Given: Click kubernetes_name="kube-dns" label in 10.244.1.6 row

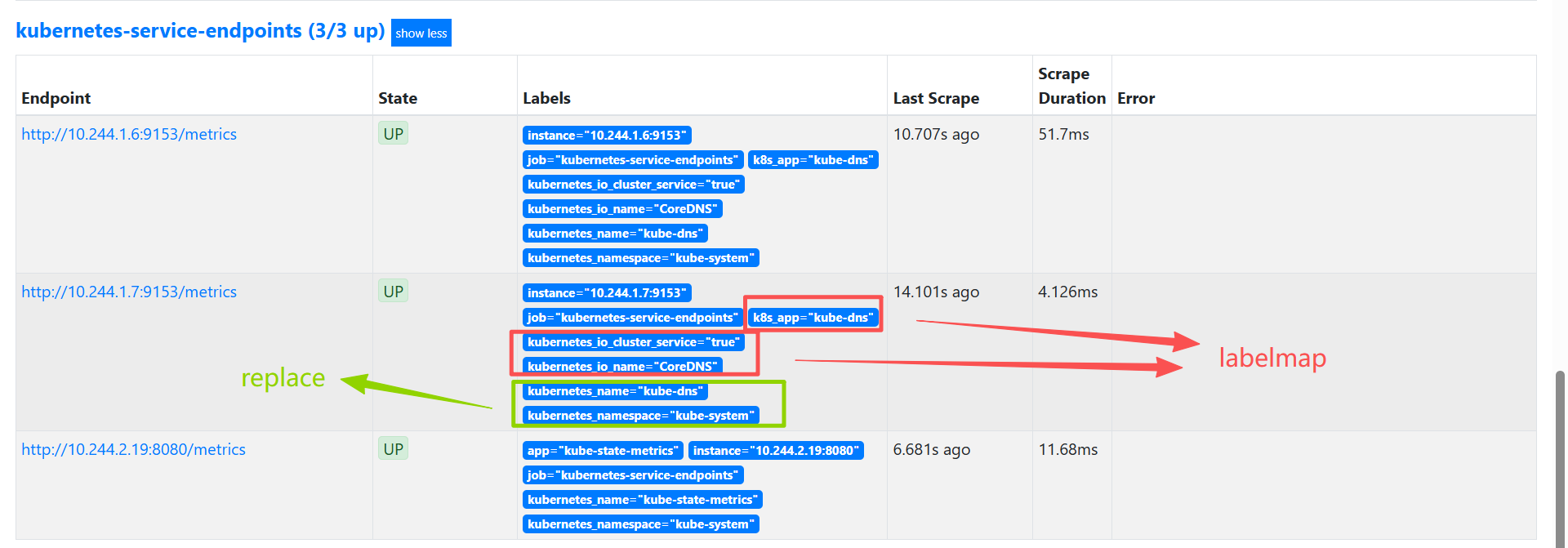Looking at the screenshot, I should point(615,234).
